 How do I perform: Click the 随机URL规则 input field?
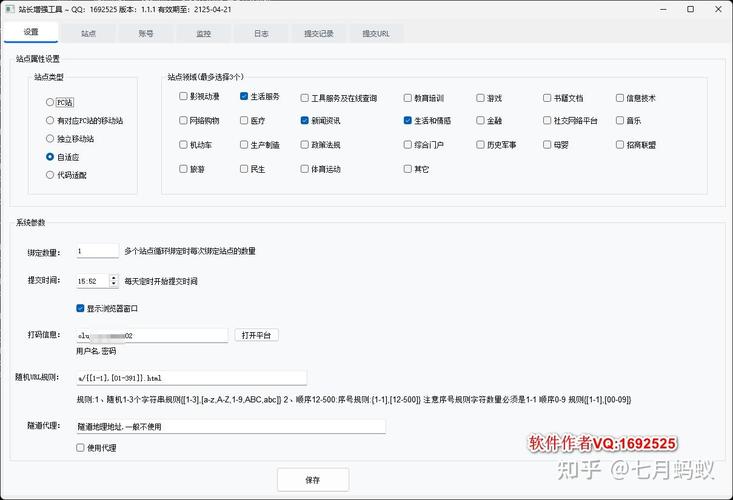(192, 378)
